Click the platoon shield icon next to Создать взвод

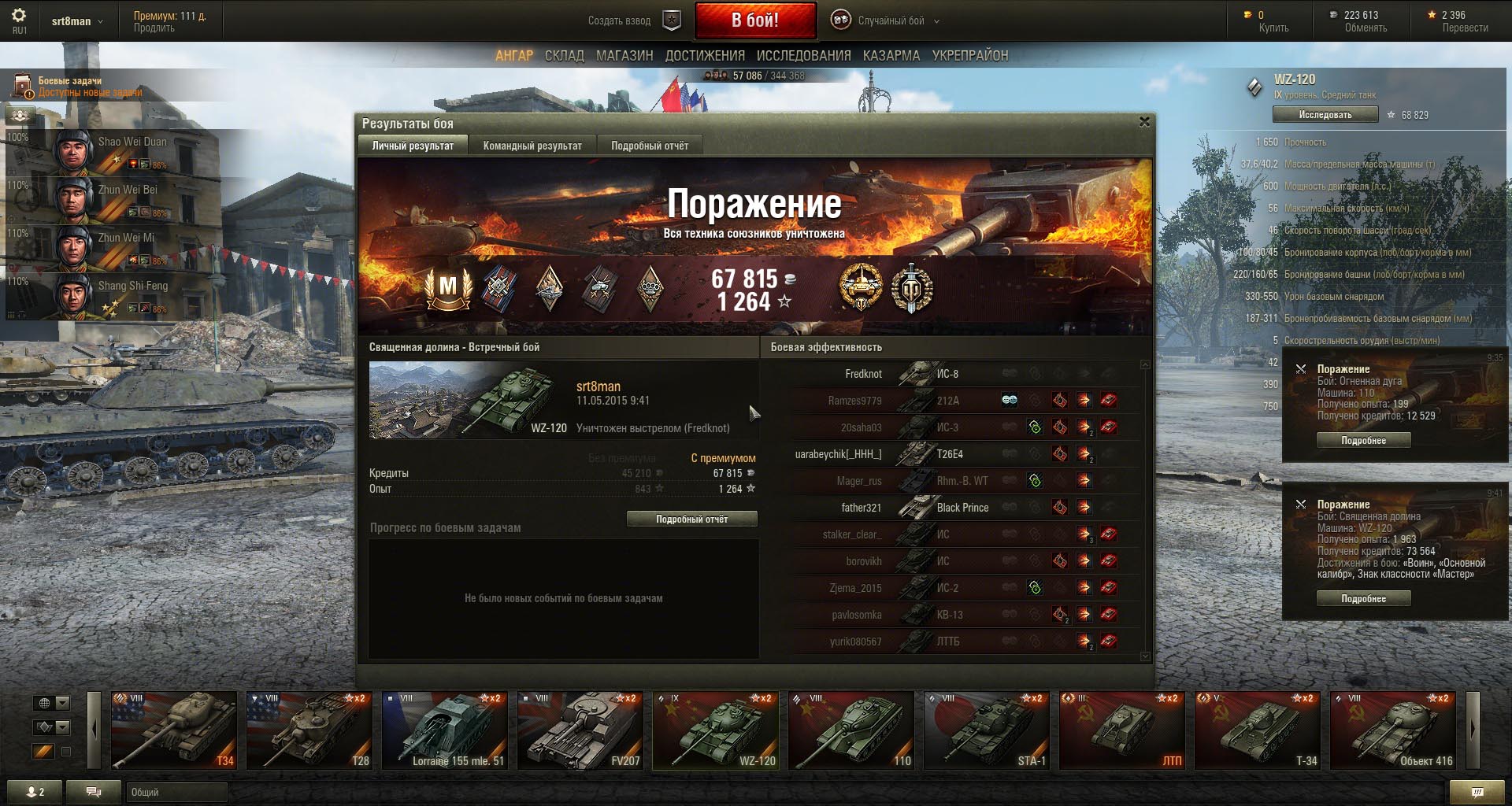coord(671,20)
